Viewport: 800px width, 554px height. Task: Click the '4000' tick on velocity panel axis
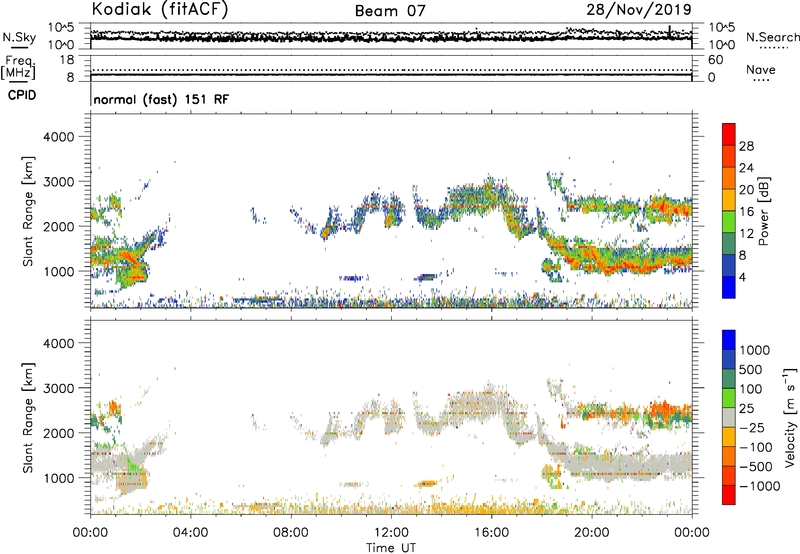pos(58,343)
